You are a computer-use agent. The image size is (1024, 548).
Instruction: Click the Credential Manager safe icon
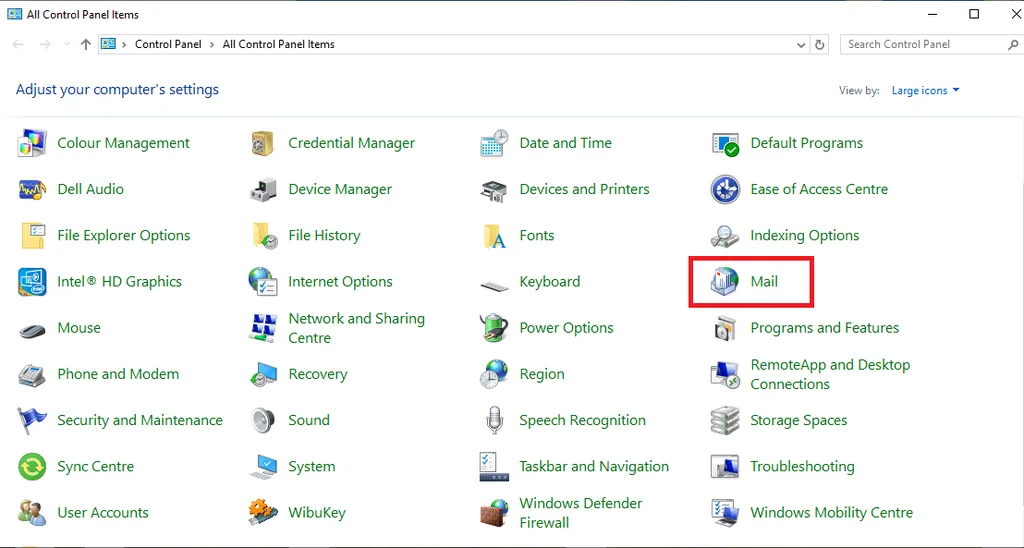click(263, 143)
